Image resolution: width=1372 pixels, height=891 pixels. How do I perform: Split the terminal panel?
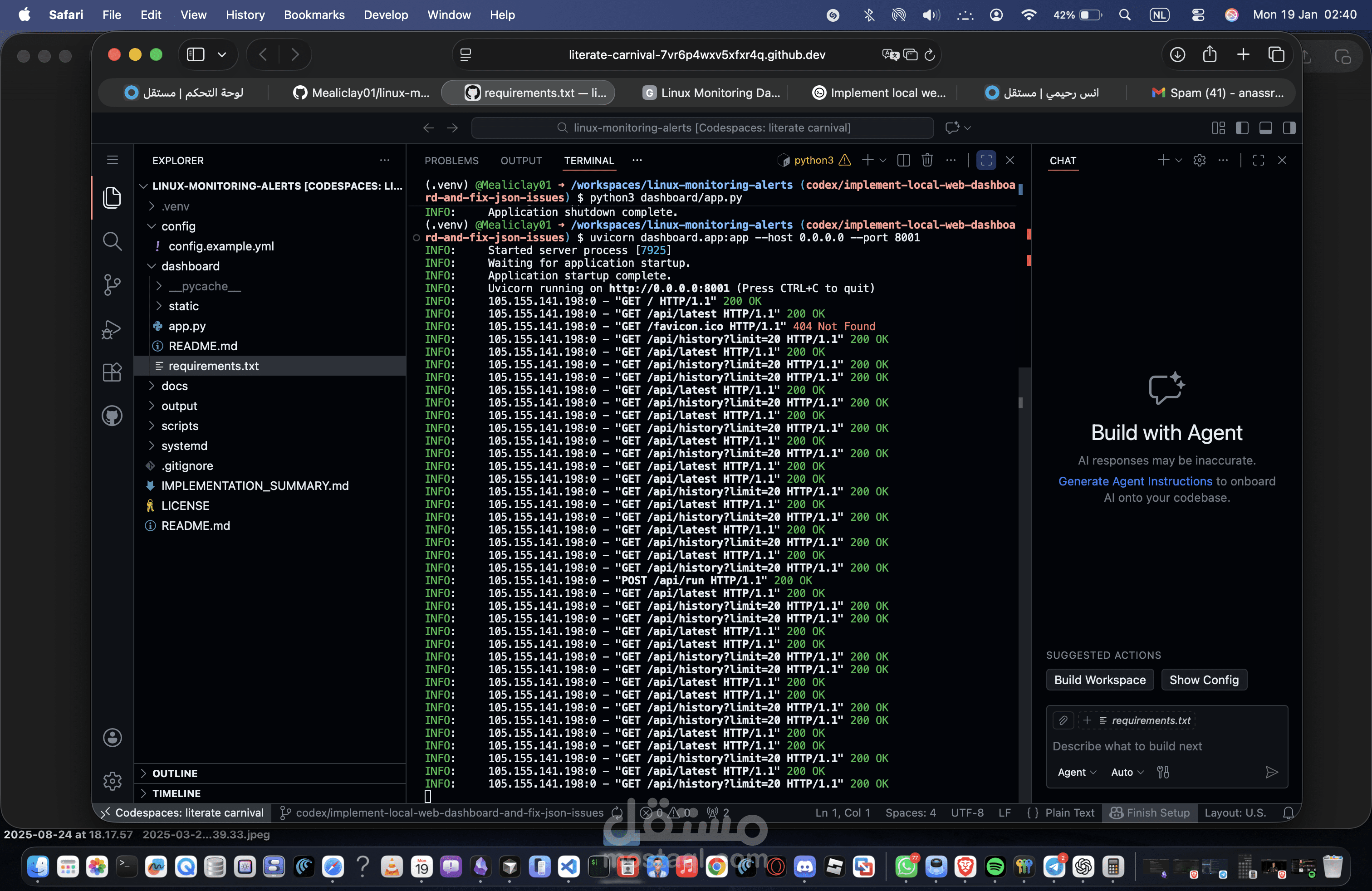point(903,160)
